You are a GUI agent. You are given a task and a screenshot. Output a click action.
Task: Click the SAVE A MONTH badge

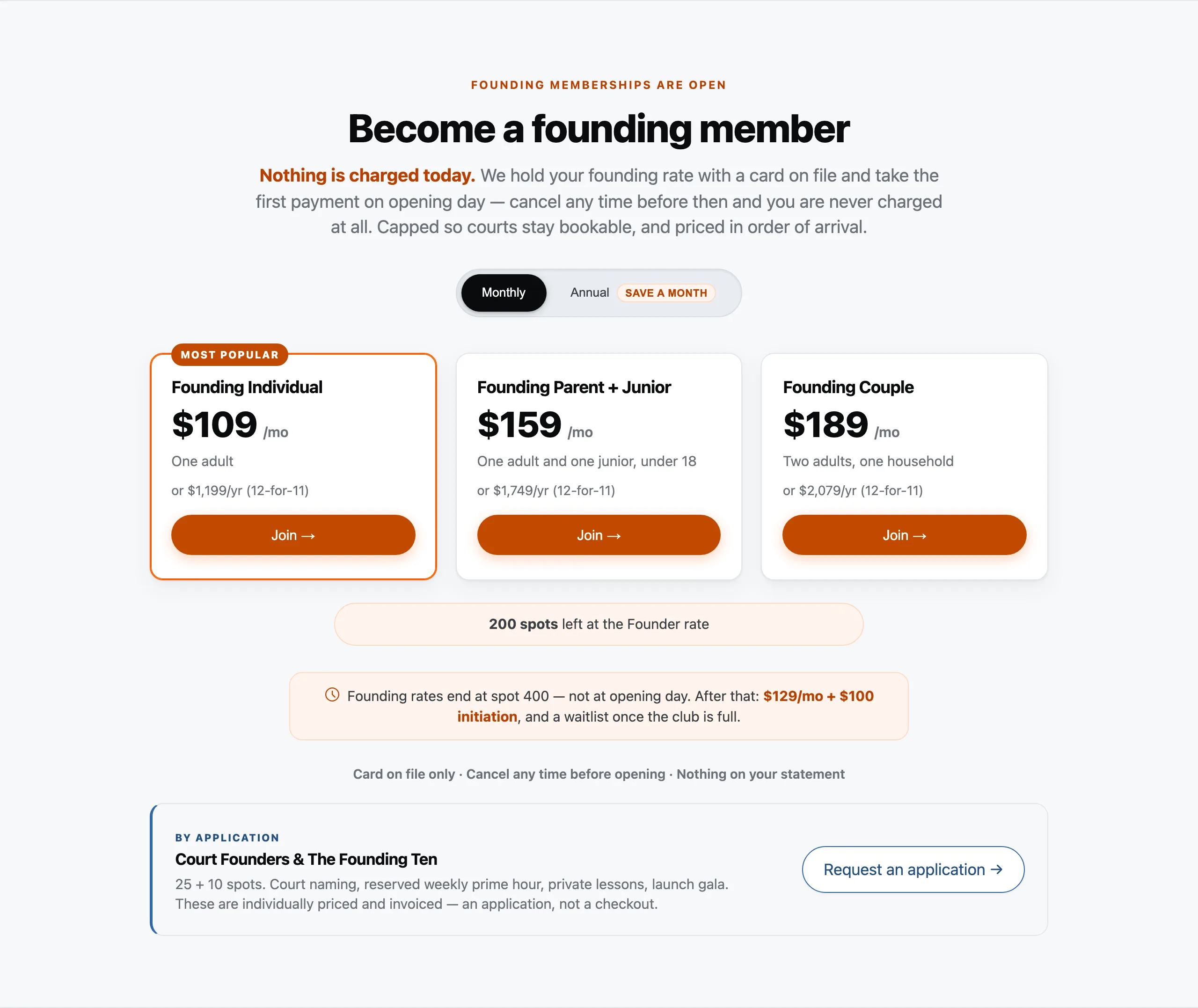coord(665,292)
